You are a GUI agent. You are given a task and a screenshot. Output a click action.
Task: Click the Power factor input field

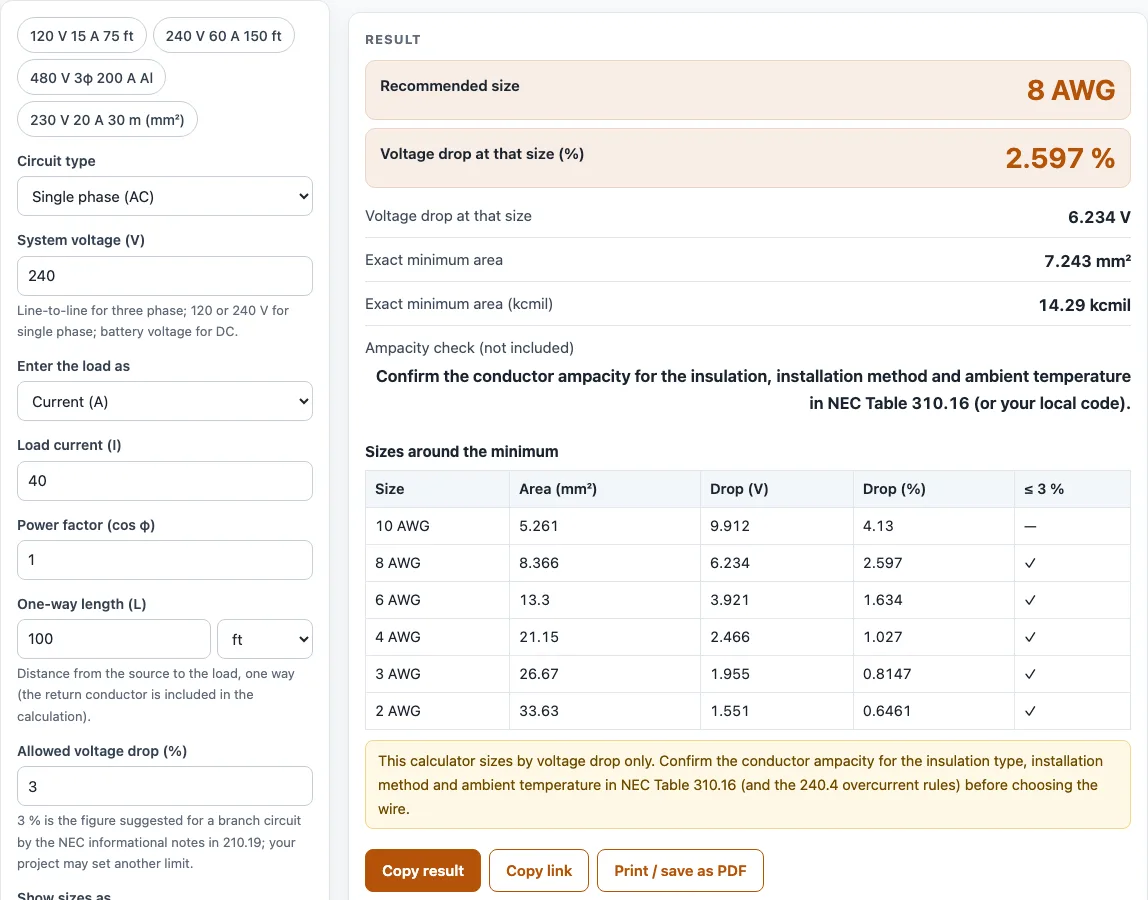click(x=165, y=560)
